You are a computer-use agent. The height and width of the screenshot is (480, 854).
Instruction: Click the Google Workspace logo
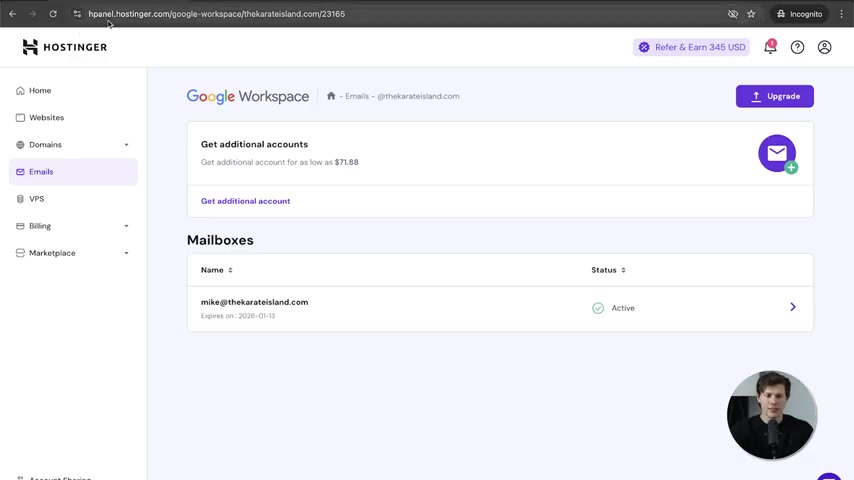[x=248, y=96]
